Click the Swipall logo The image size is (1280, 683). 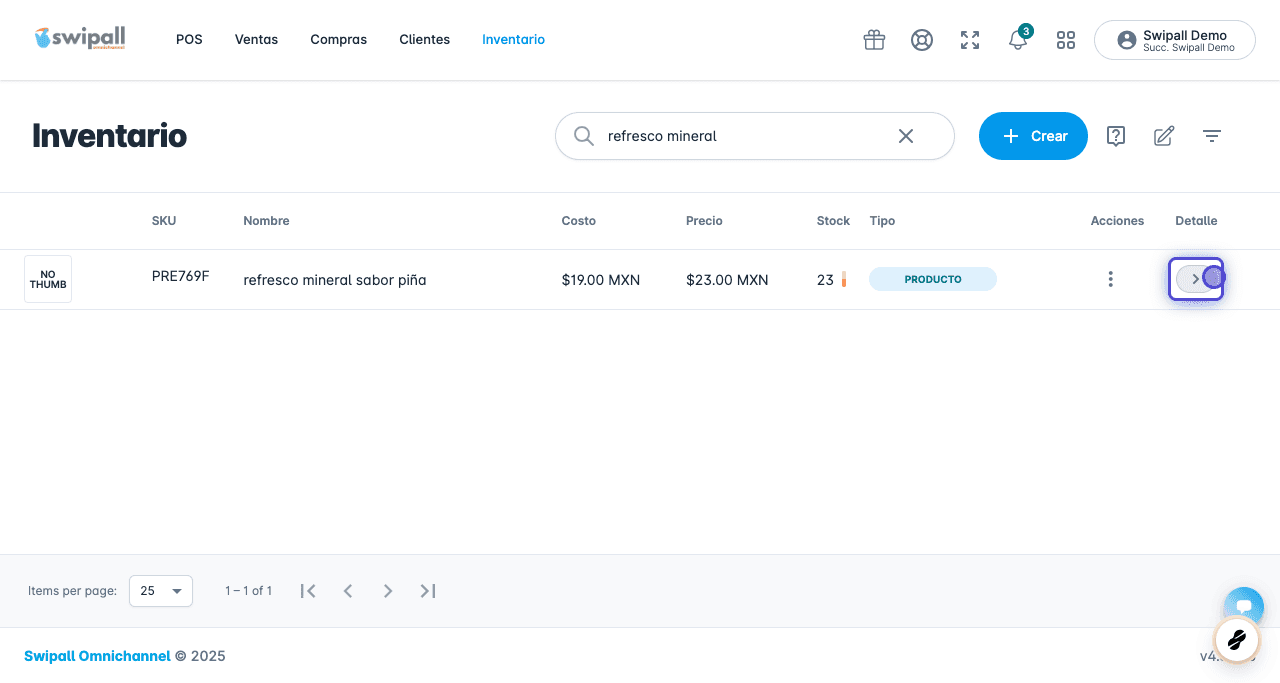[79, 38]
